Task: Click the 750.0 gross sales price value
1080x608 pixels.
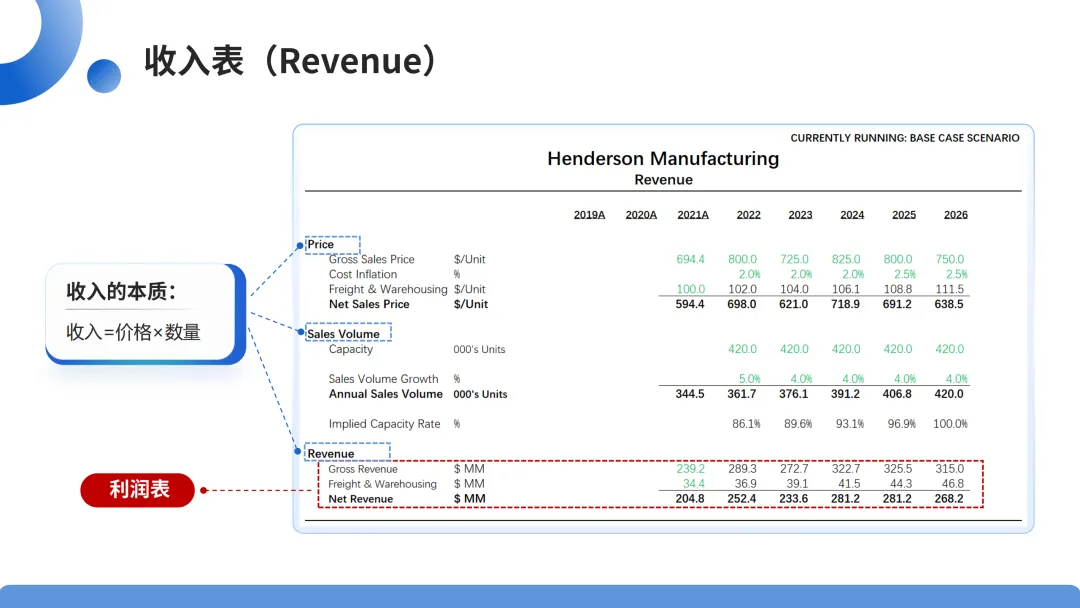Action: [949, 260]
